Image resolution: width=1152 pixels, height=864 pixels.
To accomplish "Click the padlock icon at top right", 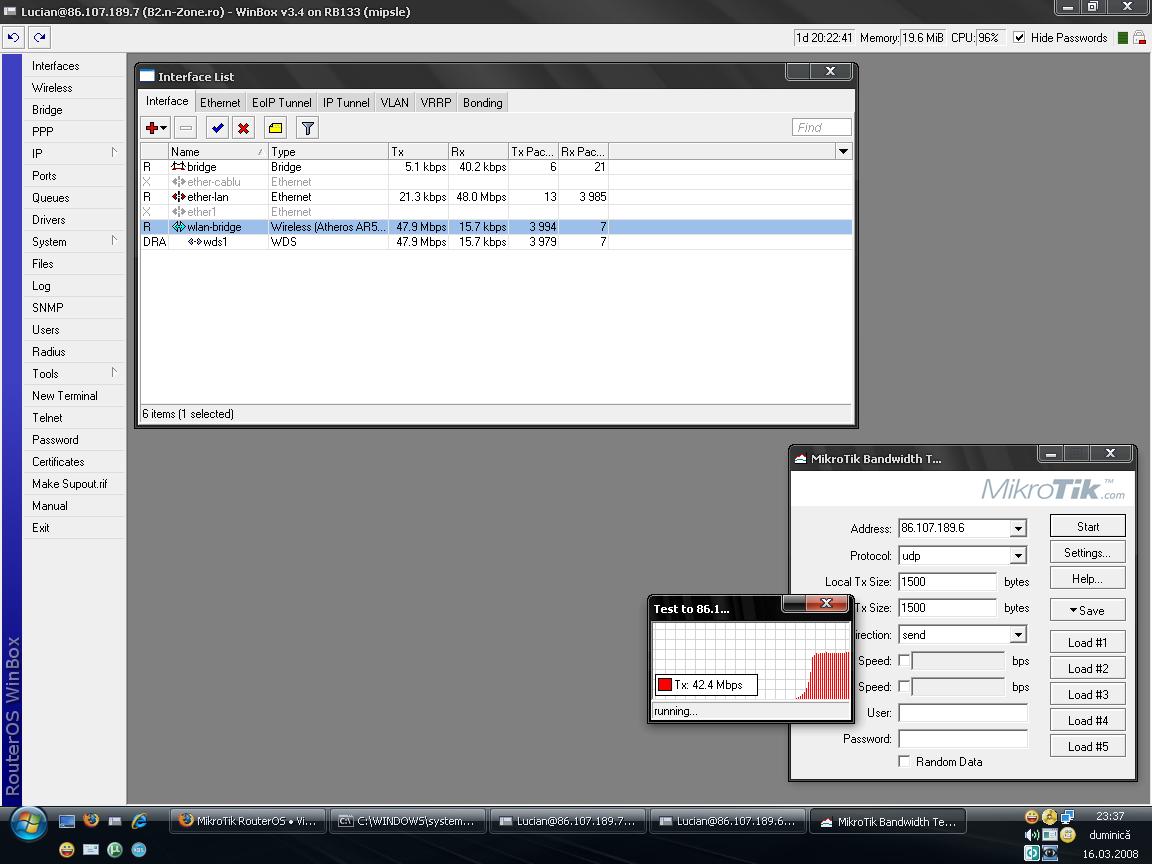I will (x=1140, y=37).
